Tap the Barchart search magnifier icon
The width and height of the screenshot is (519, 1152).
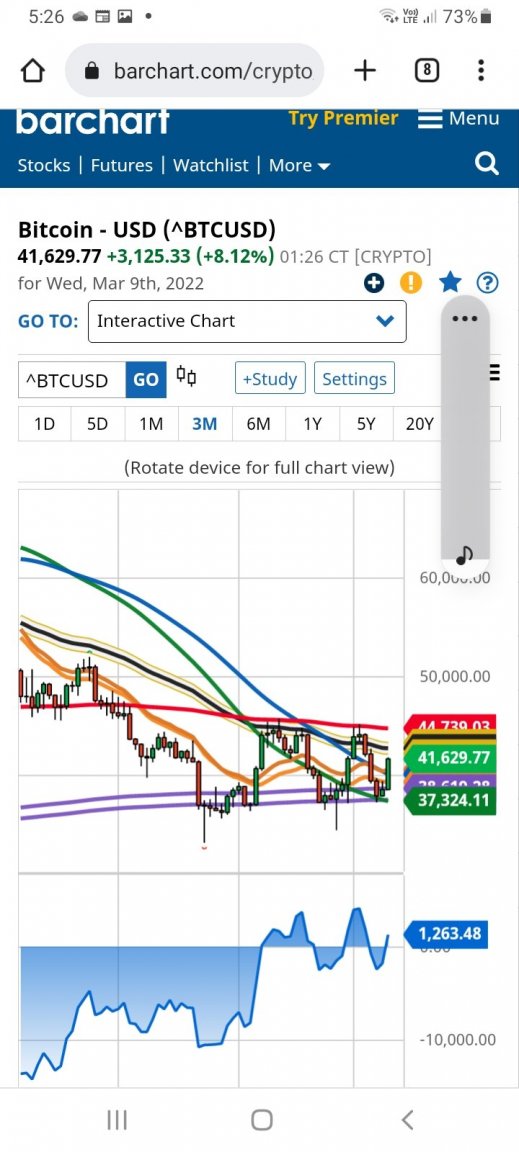[x=487, y=163]
